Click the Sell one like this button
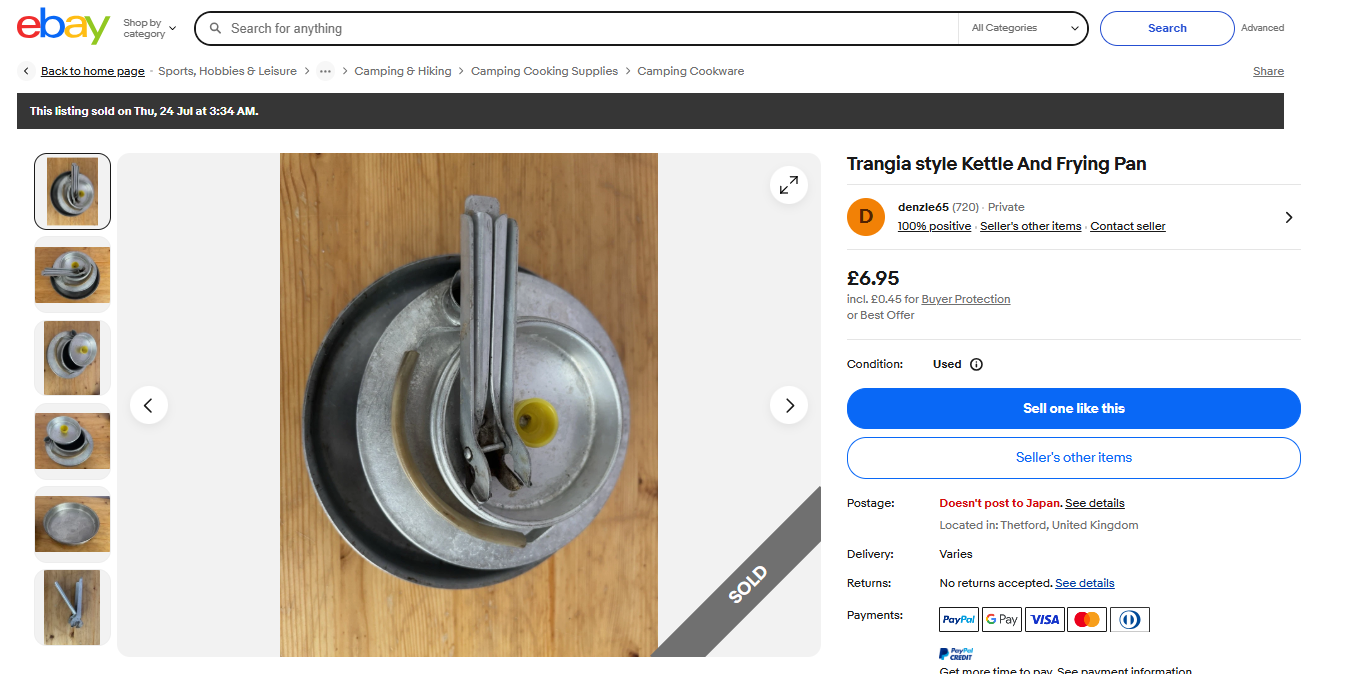The height and width of the screenshot is (674, 1352). pos(1073,408)
